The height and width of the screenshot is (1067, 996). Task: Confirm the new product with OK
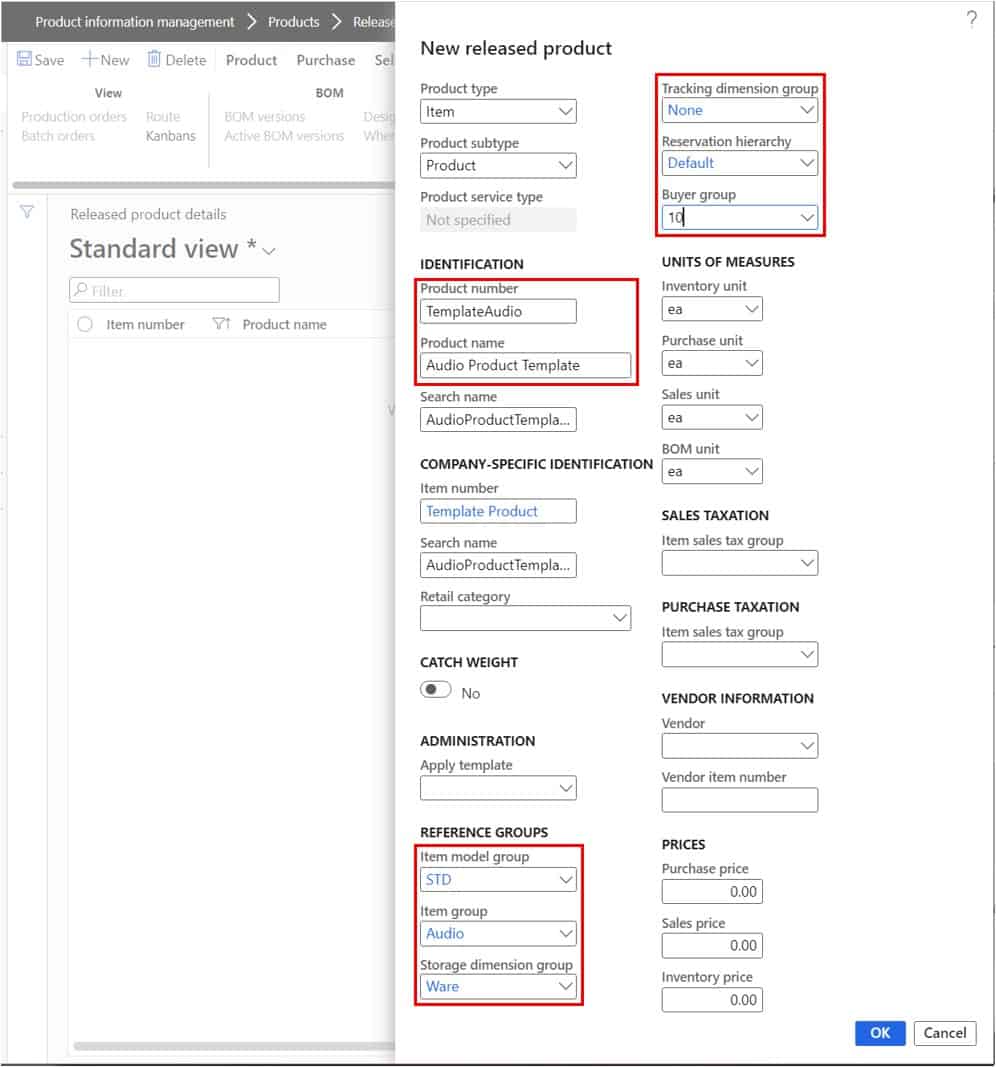pyautogui.click(x=879, y=1033)
